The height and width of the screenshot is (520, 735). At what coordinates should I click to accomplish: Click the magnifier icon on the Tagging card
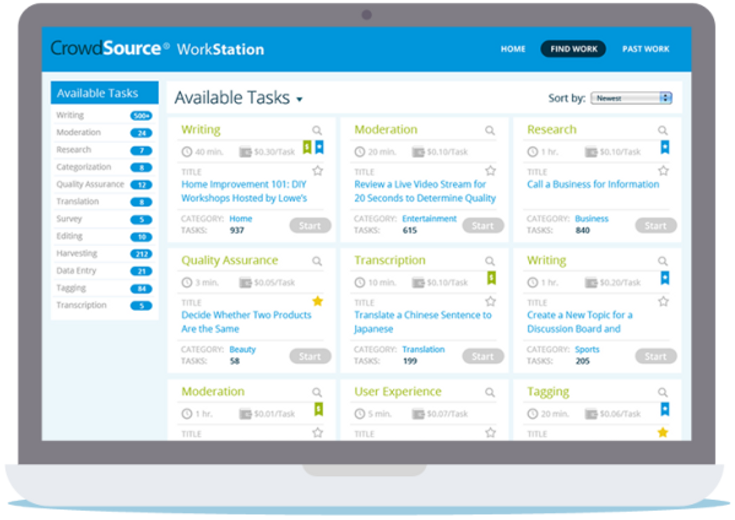[x=662, y=392]
